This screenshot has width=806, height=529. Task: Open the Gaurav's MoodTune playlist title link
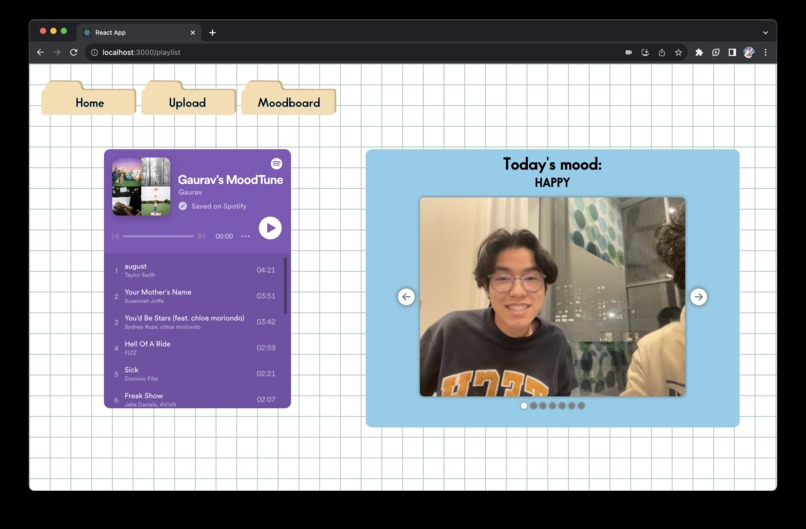point(230,179)
